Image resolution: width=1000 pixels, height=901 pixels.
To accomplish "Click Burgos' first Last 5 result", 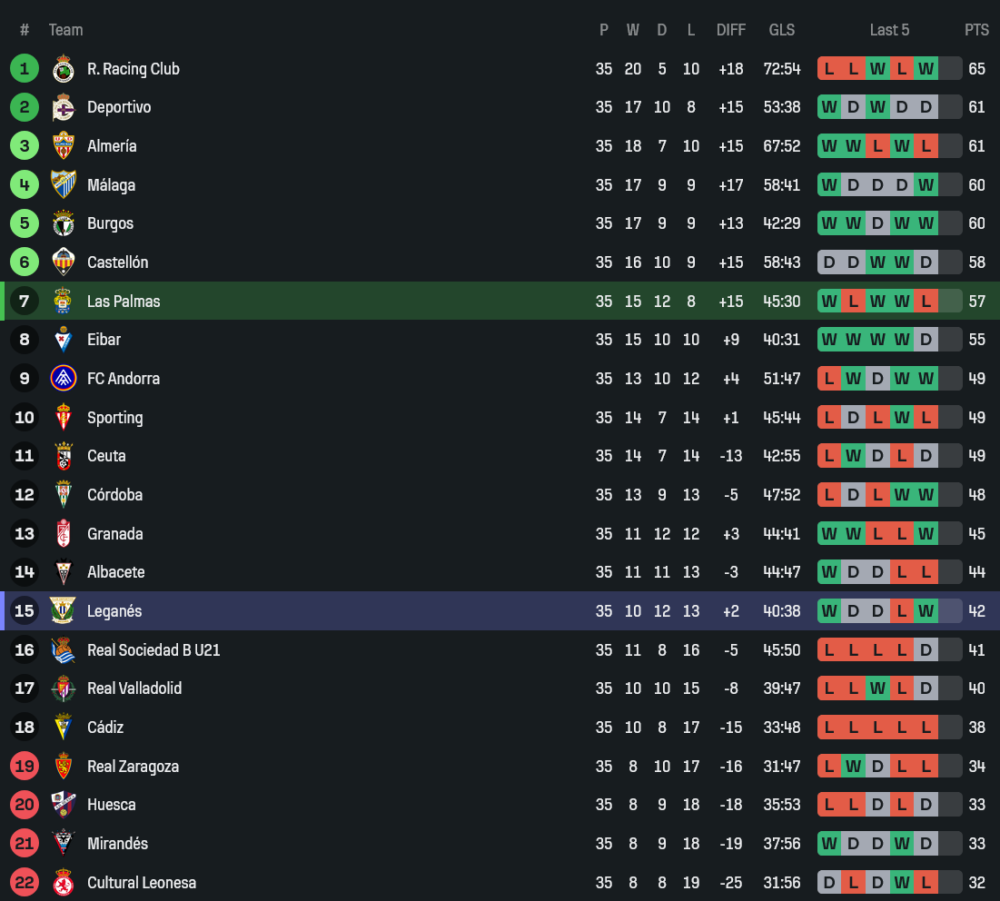I will (x=829, y=224).
